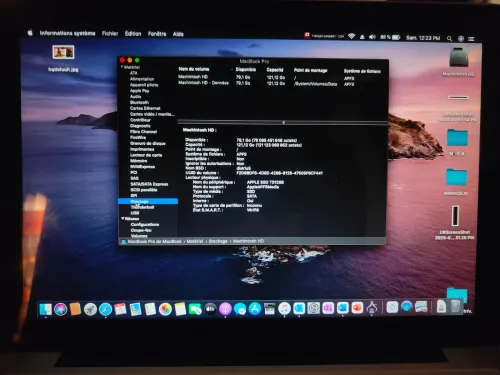Image resolution: width=500 pixels, height=375 pixels.
Task: Open System Preferences from the Dock
Action: (x=314, y=308)
